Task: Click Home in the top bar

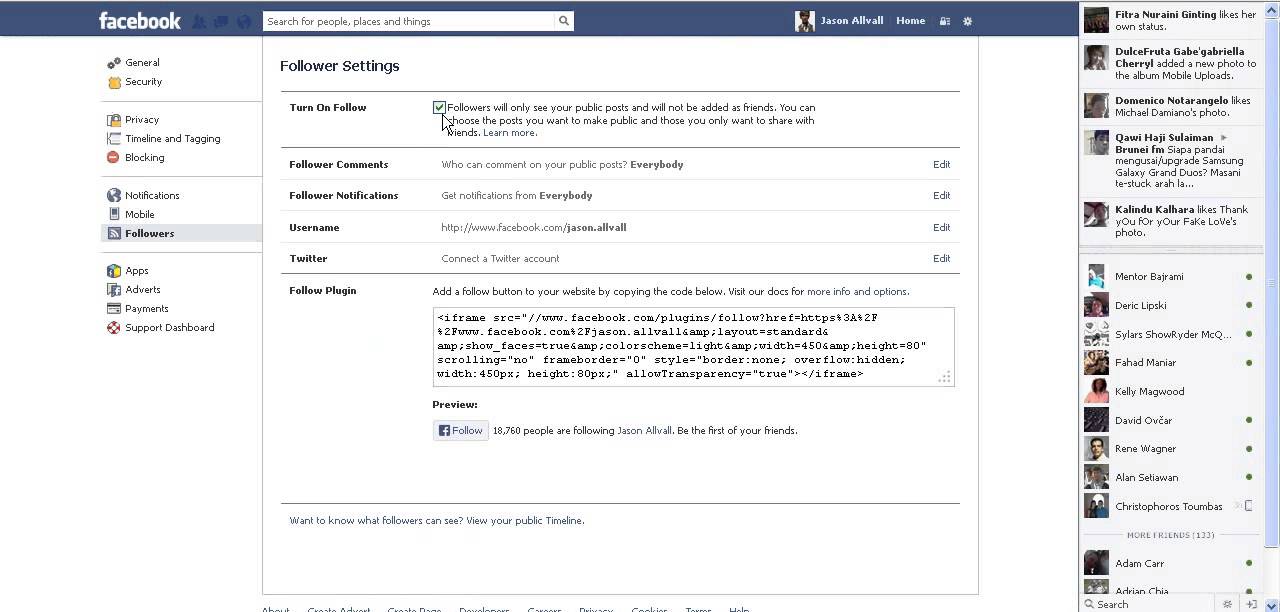Action: coord(910,21)
